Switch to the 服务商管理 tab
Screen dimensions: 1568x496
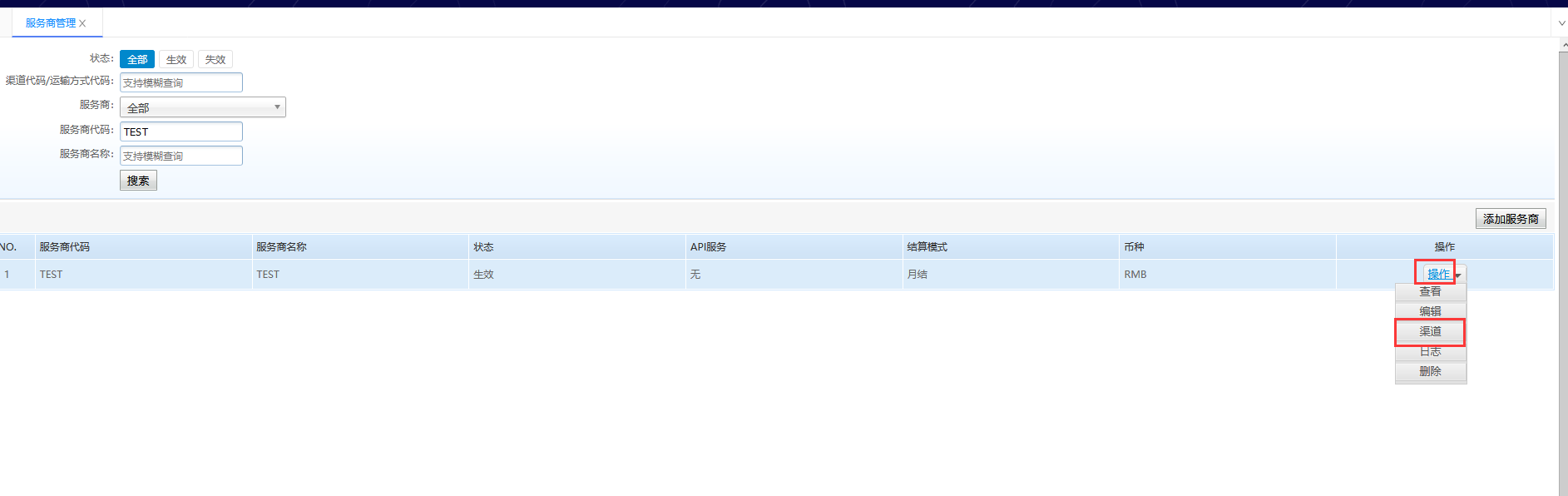click(50, 23)
